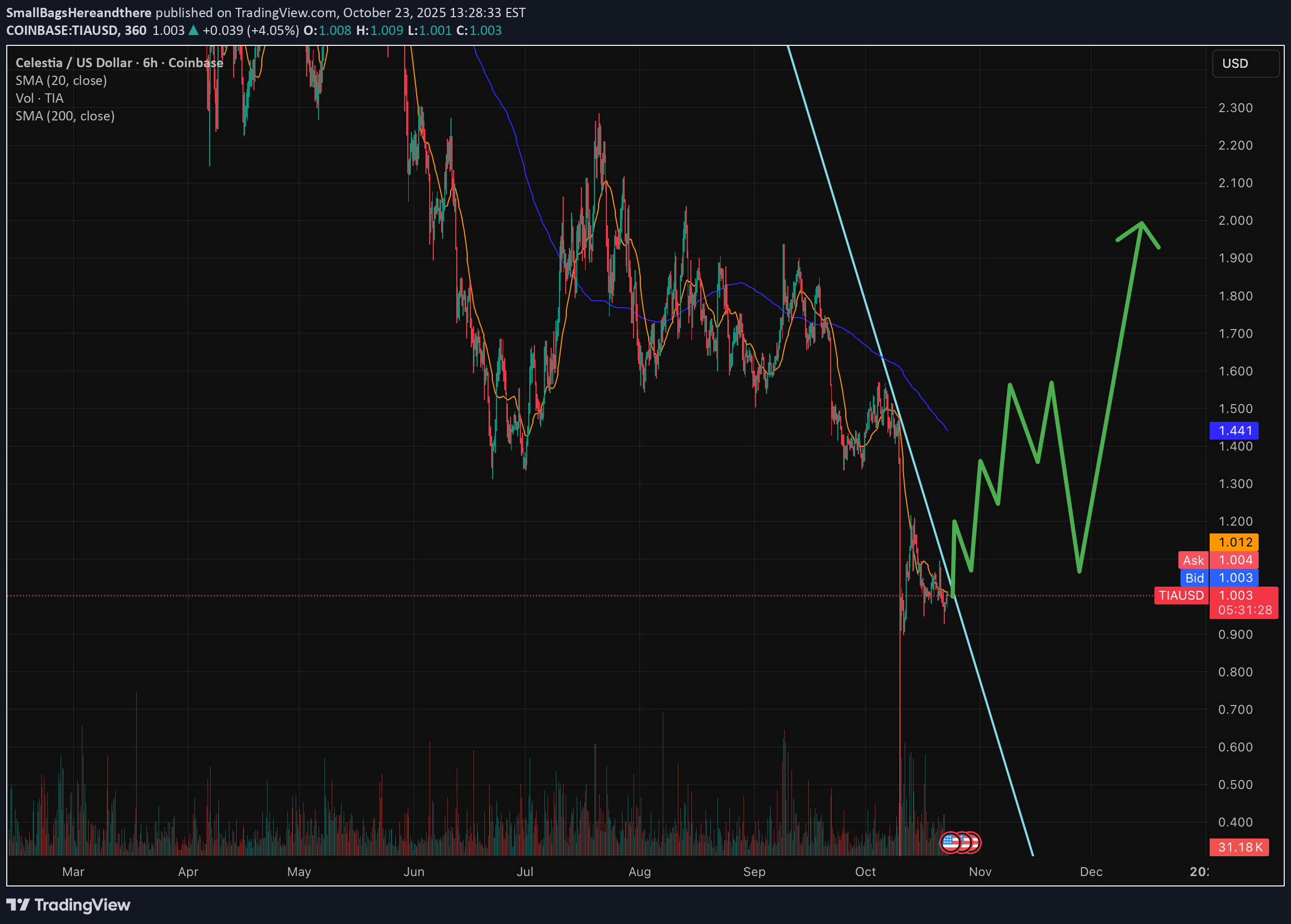Image resolution: width=1291 pixels, height=924 pixels.
Task: Click the SmallBagsHereandthere author name
Action: pyautogui.click(x=79, y=13)
